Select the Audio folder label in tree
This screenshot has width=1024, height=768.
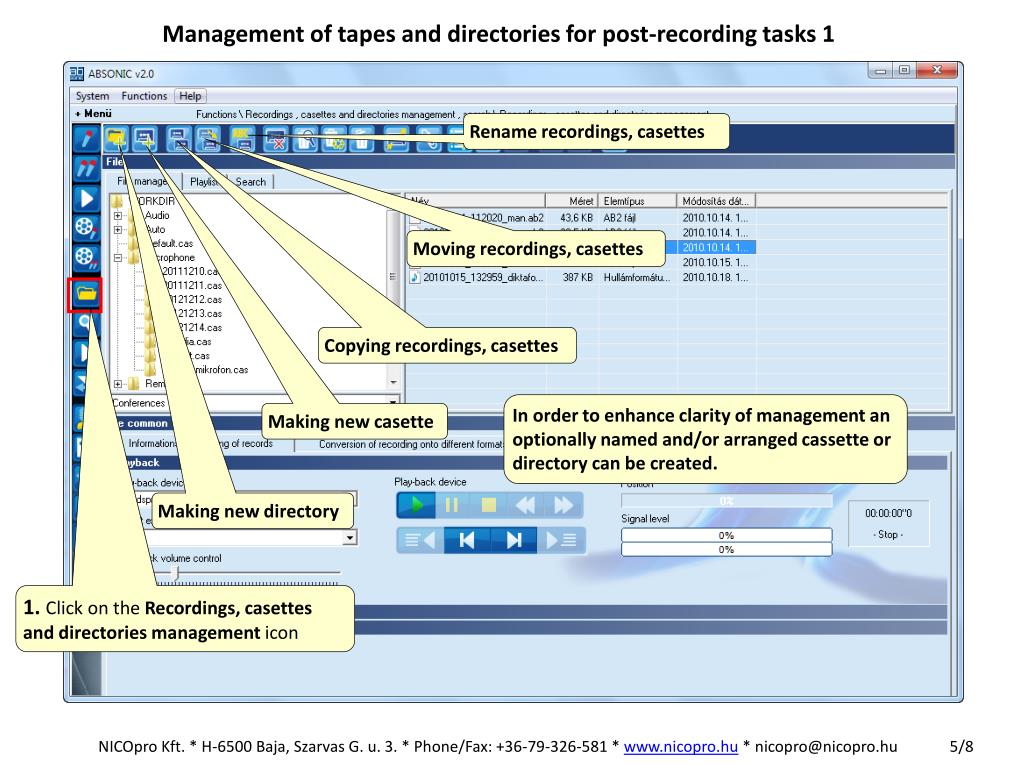tap(157, 216)
